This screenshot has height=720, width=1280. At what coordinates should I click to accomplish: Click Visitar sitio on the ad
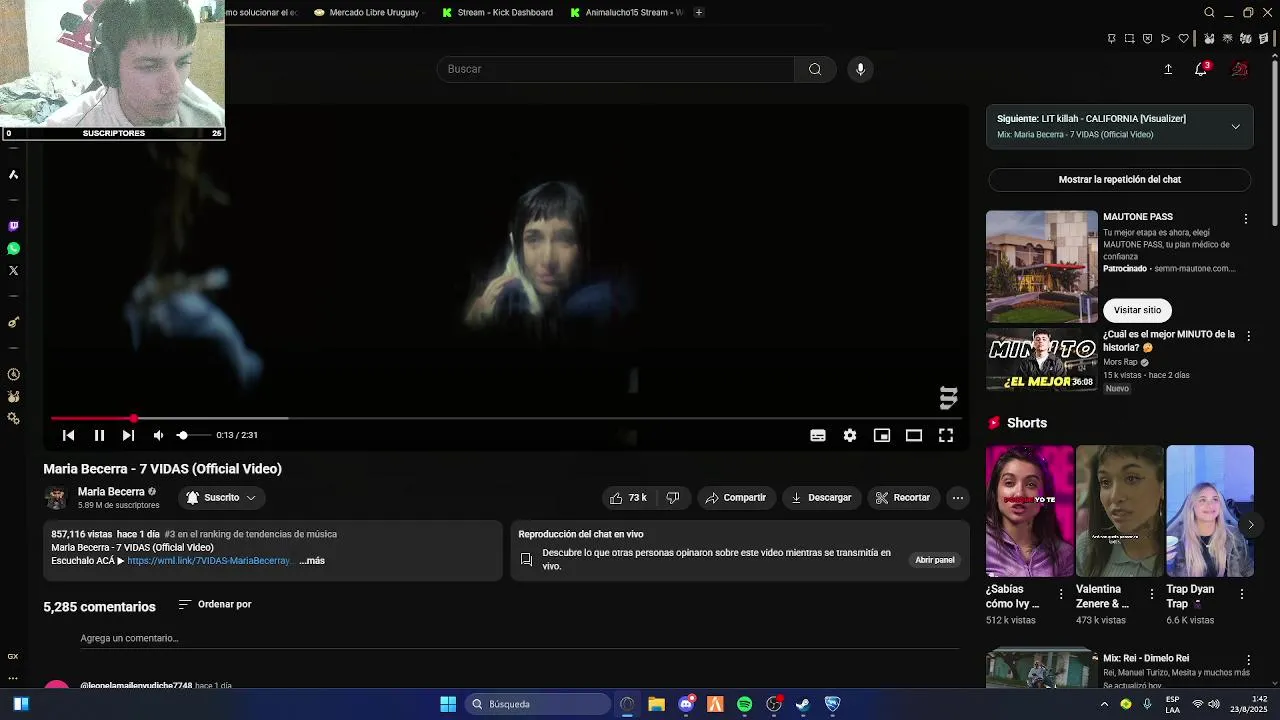click(1137, 310)
